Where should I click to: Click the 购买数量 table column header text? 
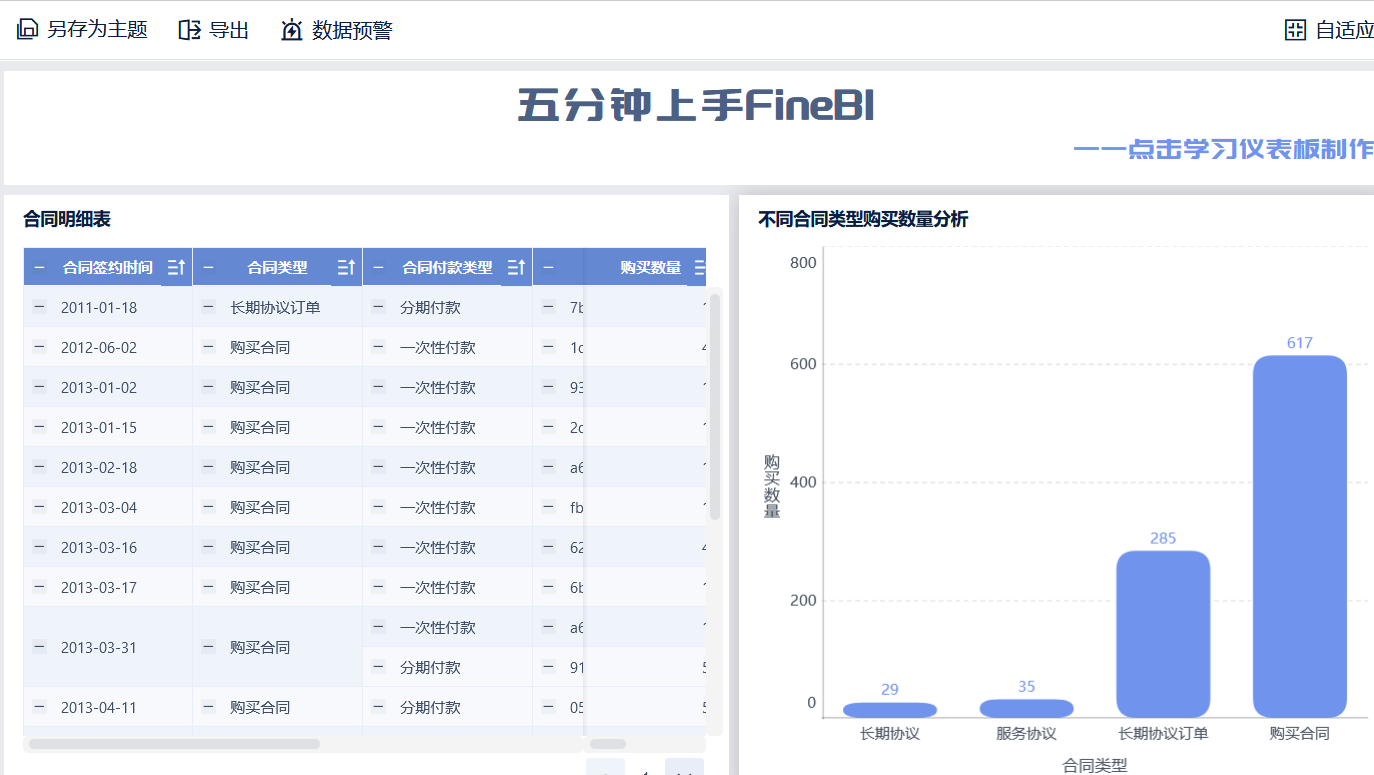(651, 268)
